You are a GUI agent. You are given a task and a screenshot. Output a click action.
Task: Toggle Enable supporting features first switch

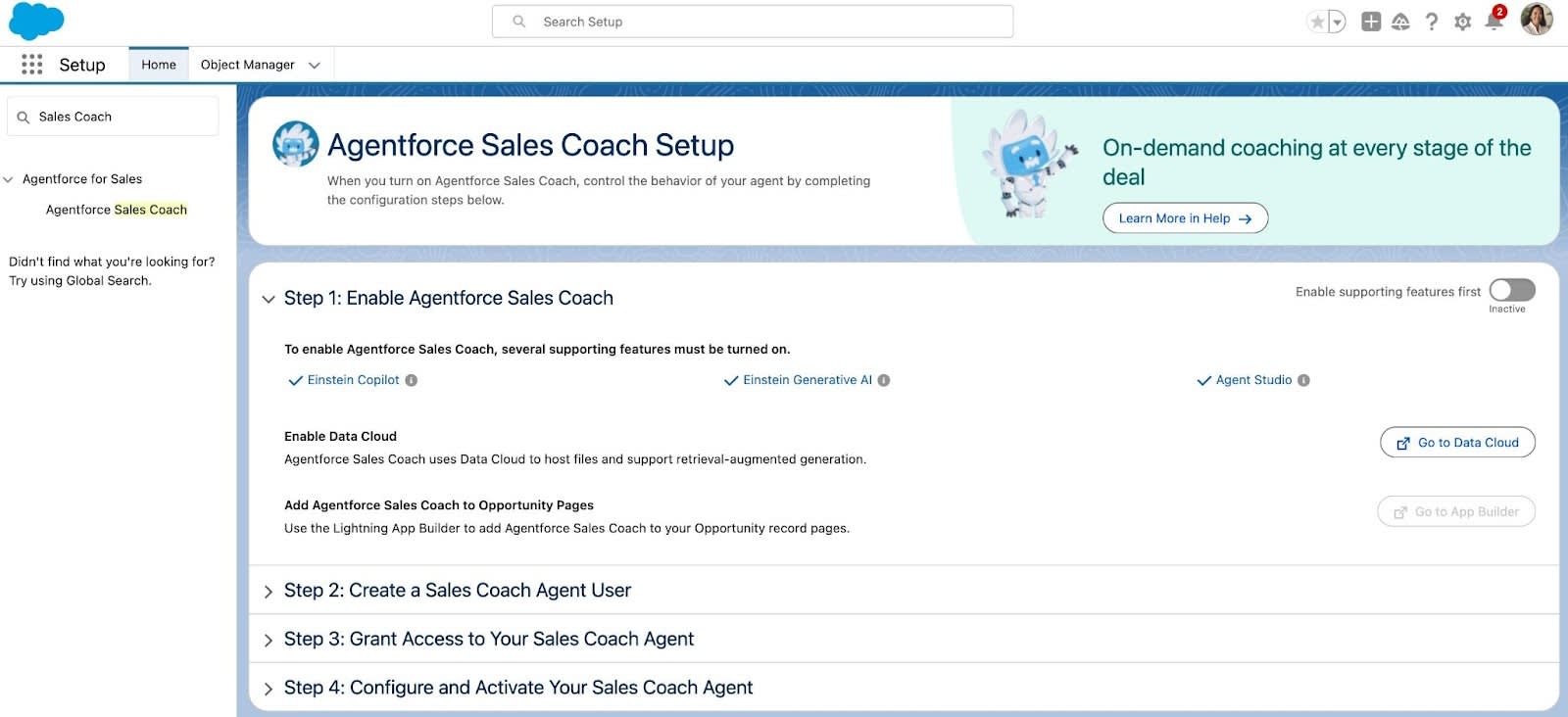[1511, 291]
